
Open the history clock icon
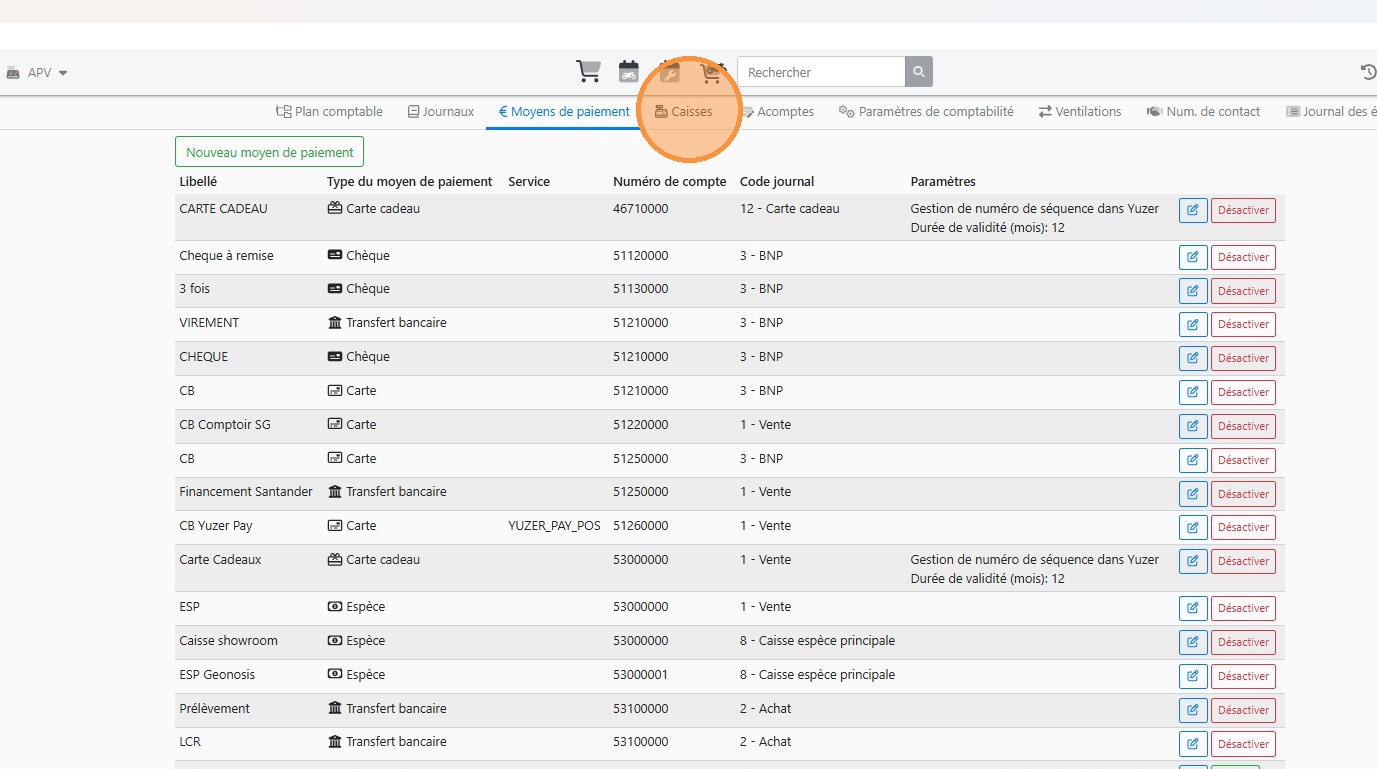(x=1368, y=72)
